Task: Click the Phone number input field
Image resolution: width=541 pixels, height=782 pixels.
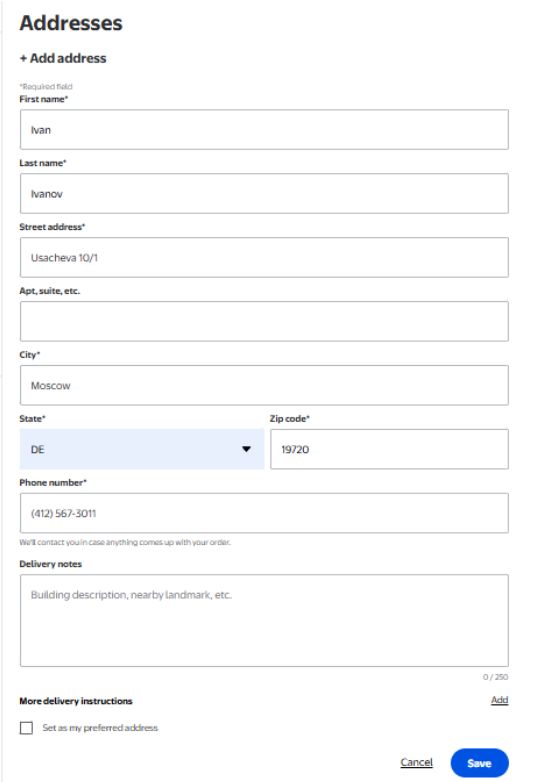Action: (264, 513)
